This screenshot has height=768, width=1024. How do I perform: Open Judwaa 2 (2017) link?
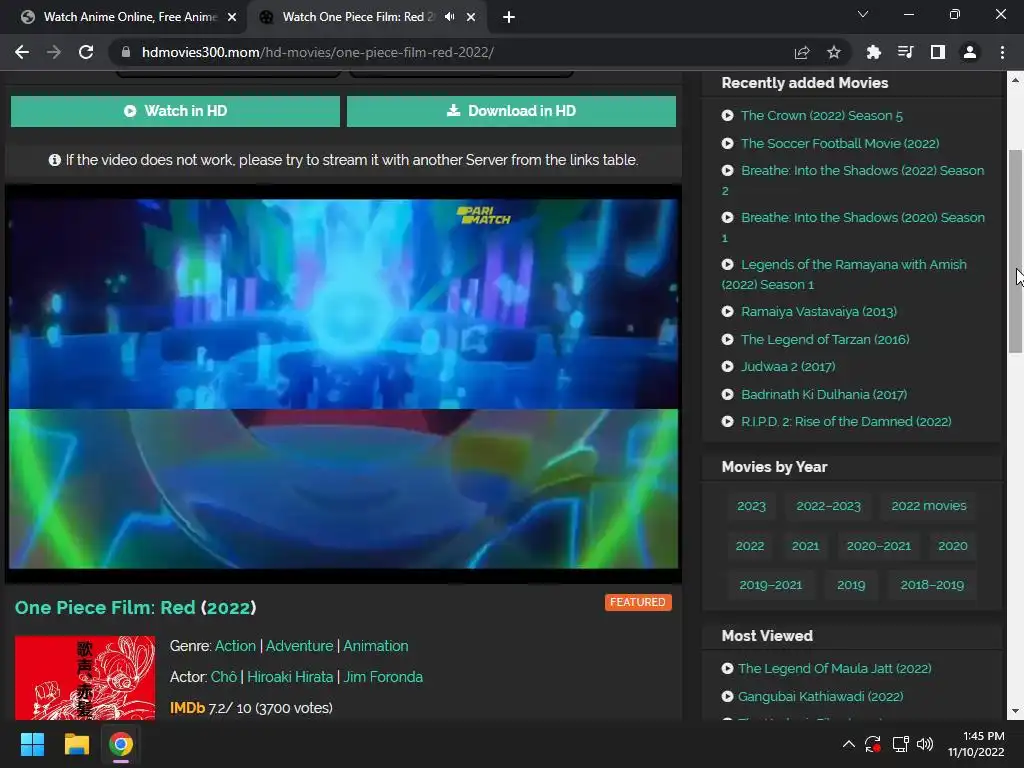pos(788,366)
